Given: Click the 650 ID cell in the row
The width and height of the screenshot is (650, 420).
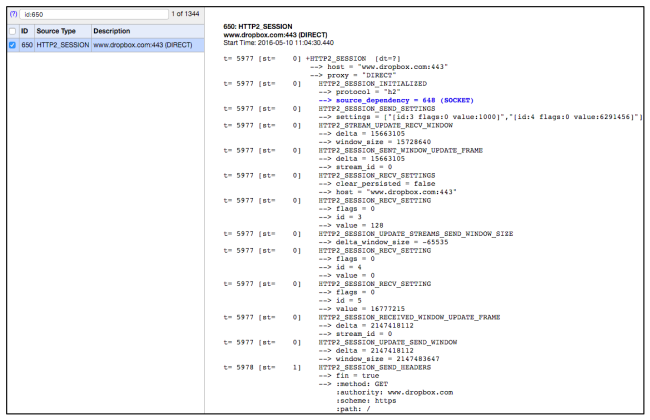Looking at the screenshot, I should 27,45.
